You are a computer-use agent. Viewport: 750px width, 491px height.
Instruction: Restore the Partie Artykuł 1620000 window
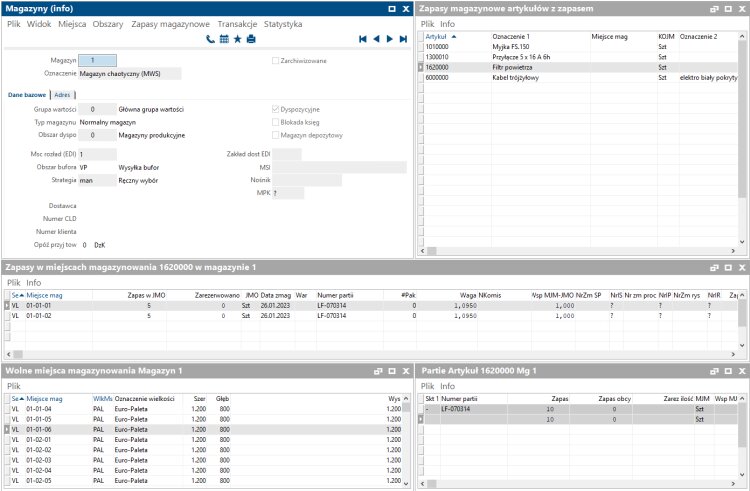tap(714, 371)
